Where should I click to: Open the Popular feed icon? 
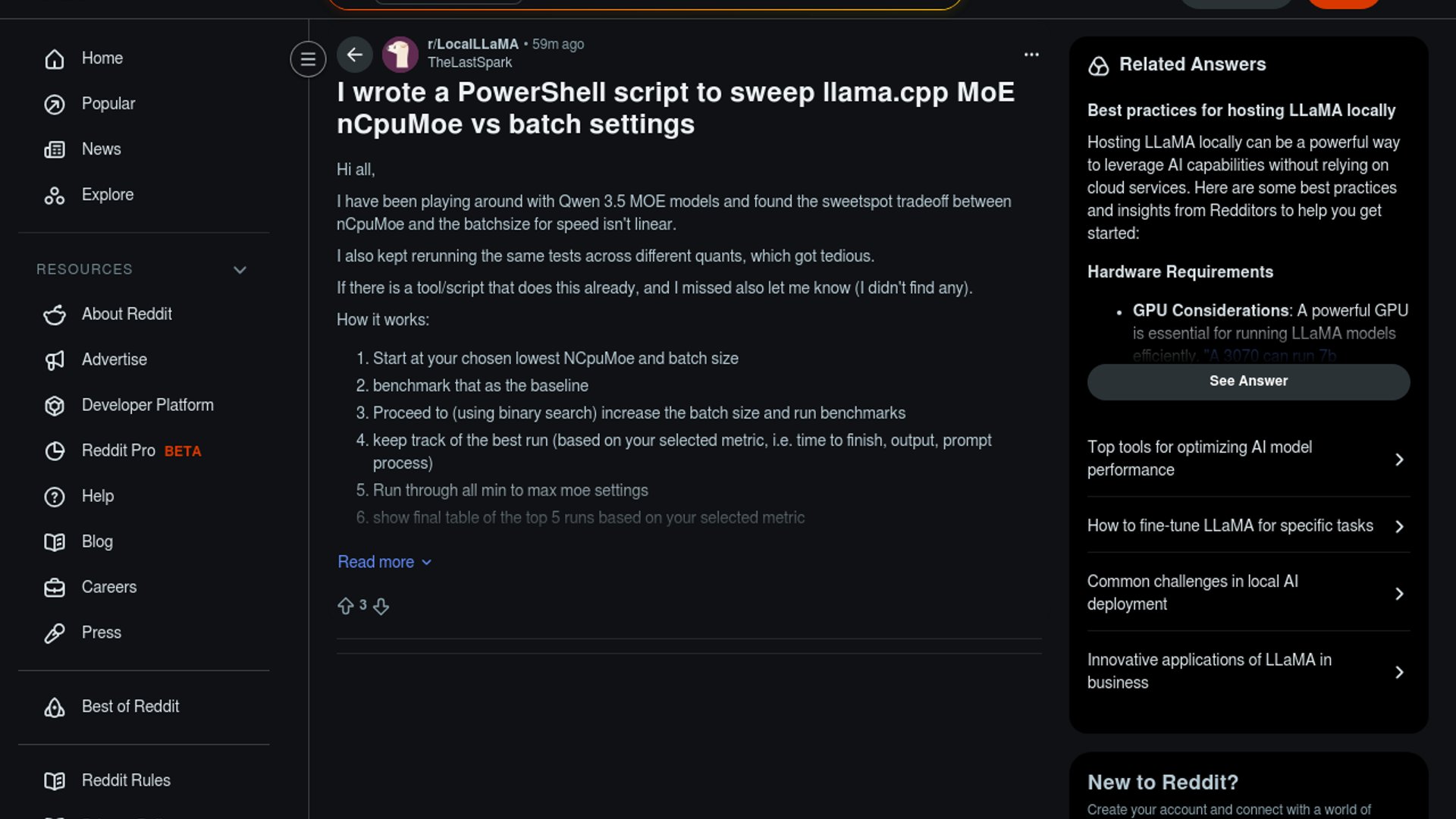55,104
